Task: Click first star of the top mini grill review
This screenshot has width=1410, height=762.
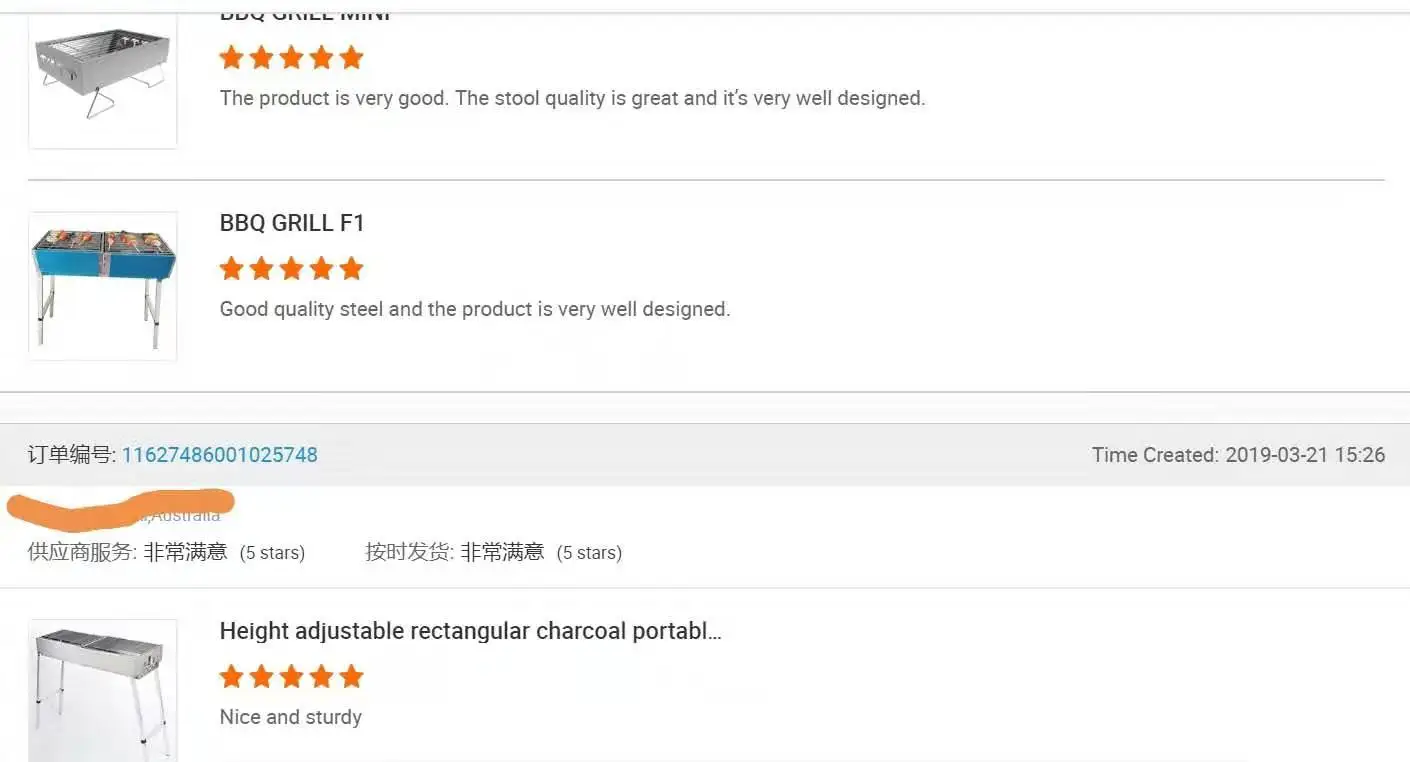Action: click(232, 58)
